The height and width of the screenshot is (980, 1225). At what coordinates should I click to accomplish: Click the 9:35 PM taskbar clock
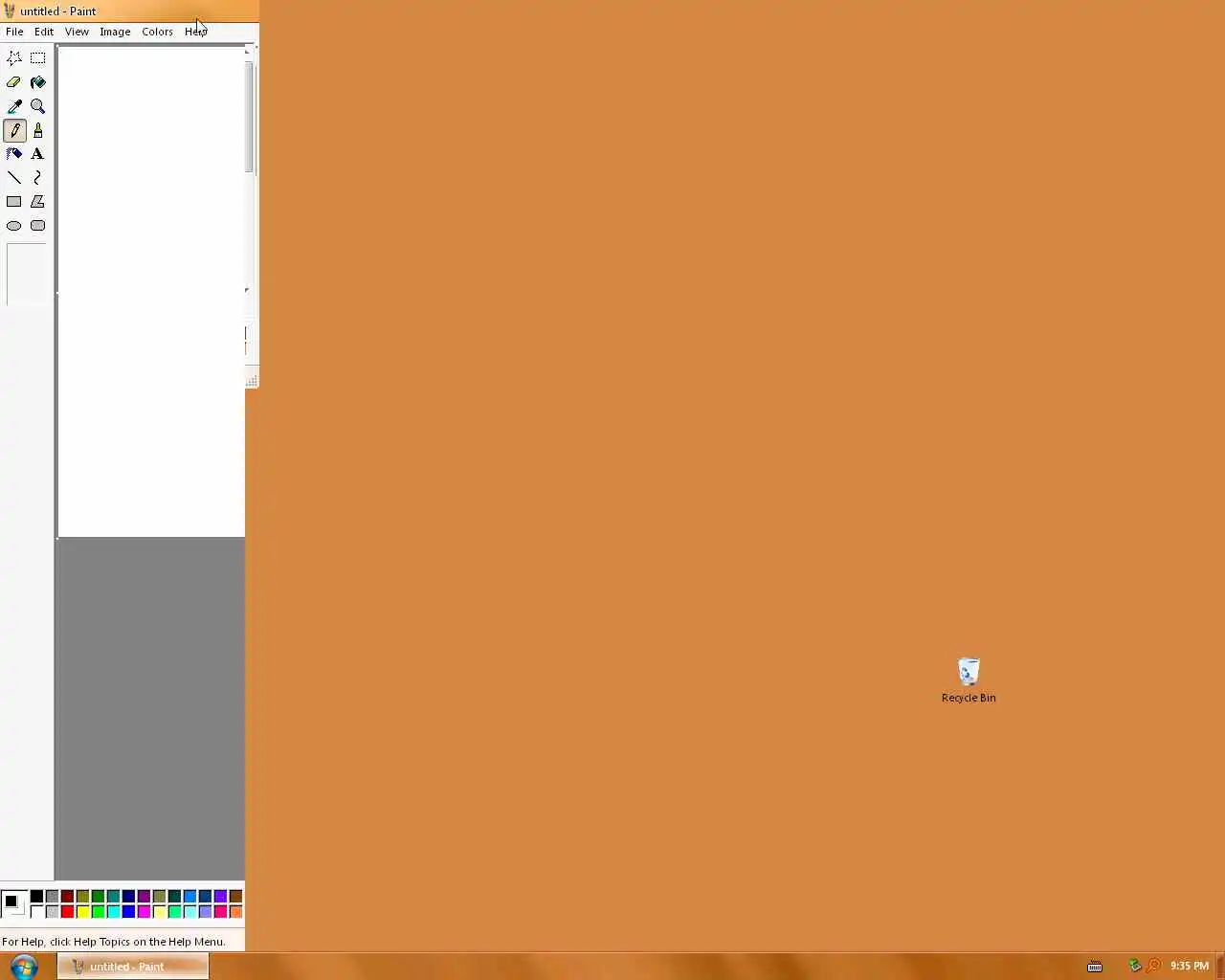tap(1190, 967)
